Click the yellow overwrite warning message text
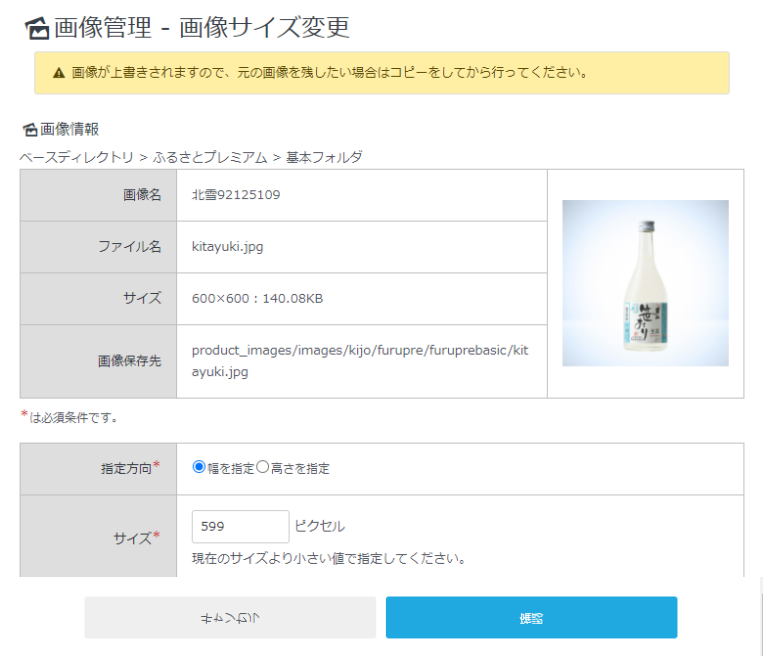 point(328,73)
